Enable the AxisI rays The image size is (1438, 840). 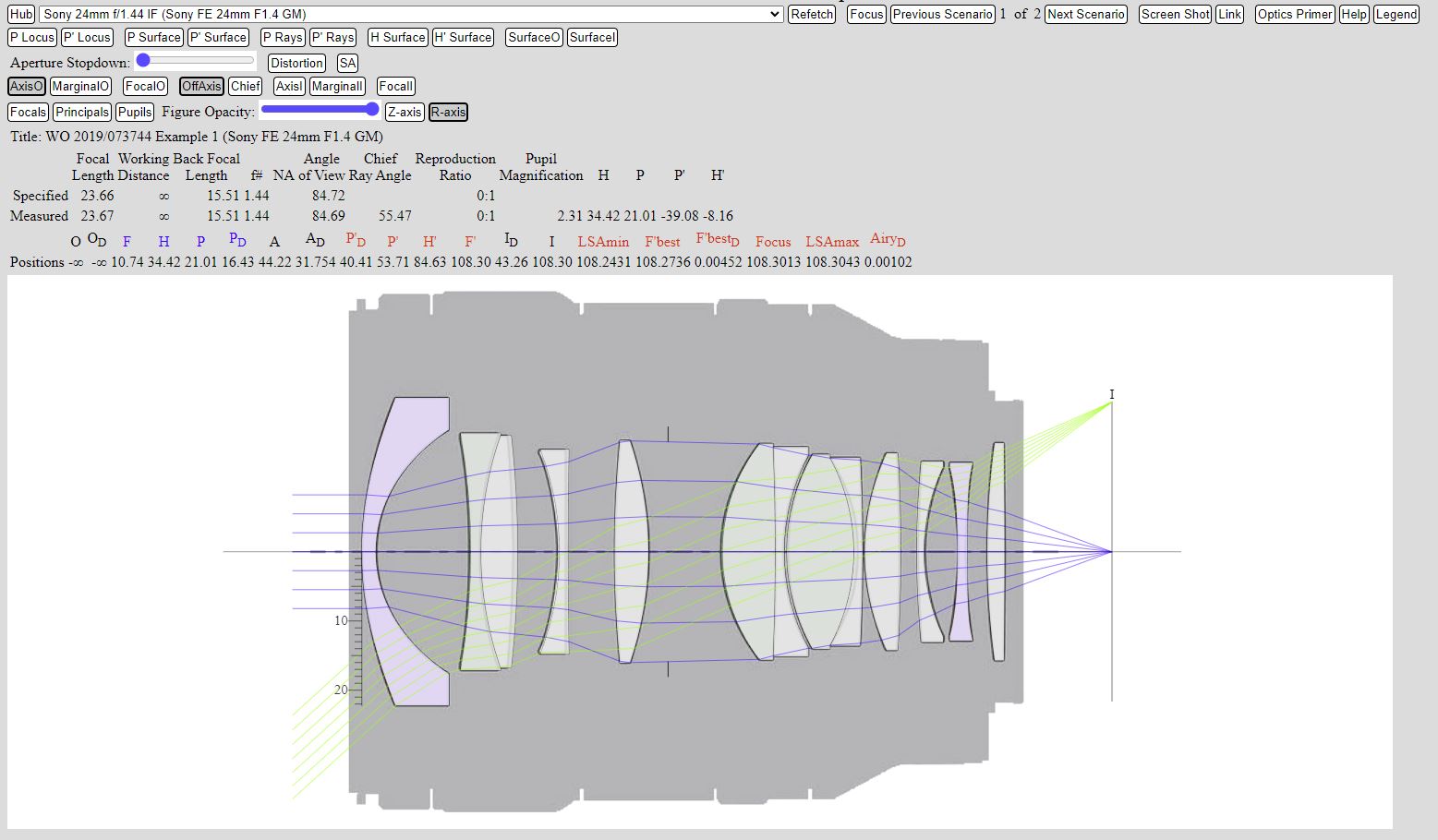(x=289, y=86)
